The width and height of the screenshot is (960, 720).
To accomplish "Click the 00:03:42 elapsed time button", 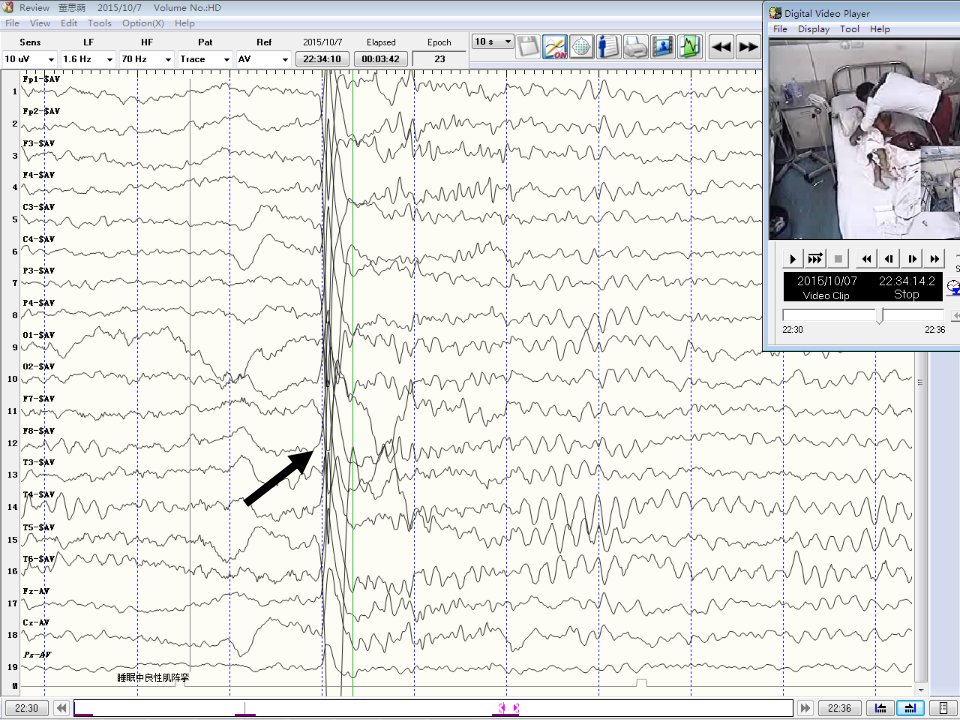I will tap(380, 59).
